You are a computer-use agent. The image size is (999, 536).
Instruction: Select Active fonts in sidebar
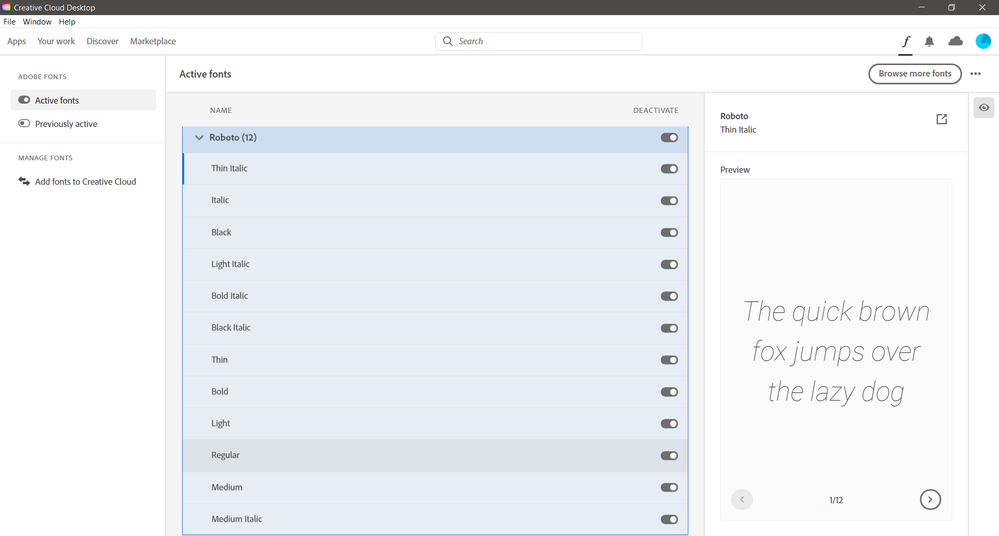click(83, 100)
